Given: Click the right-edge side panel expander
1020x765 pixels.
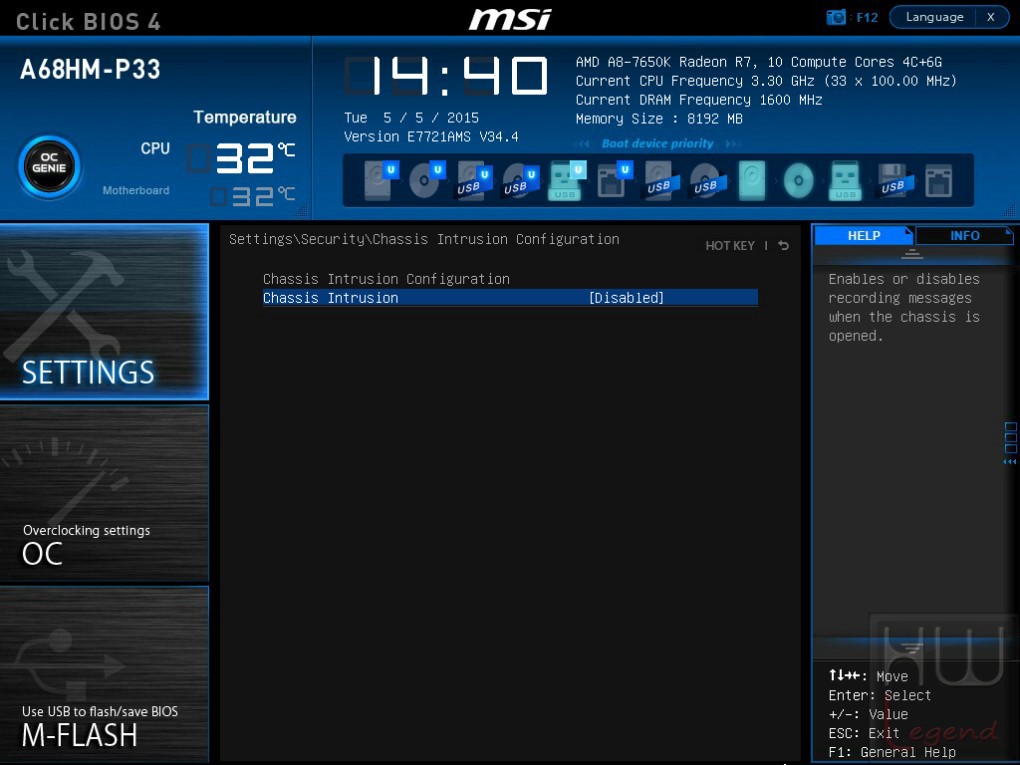Looking at the screenshot, I should pyautogui.click(x=1010, y=443).
